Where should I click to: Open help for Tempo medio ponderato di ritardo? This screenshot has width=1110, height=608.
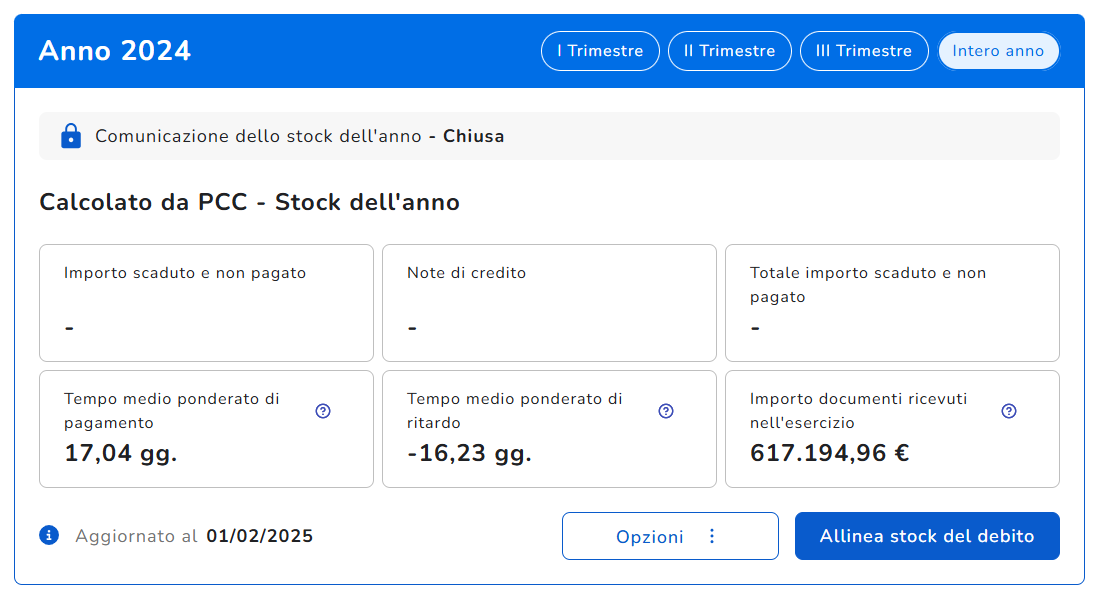click(666, 411)
